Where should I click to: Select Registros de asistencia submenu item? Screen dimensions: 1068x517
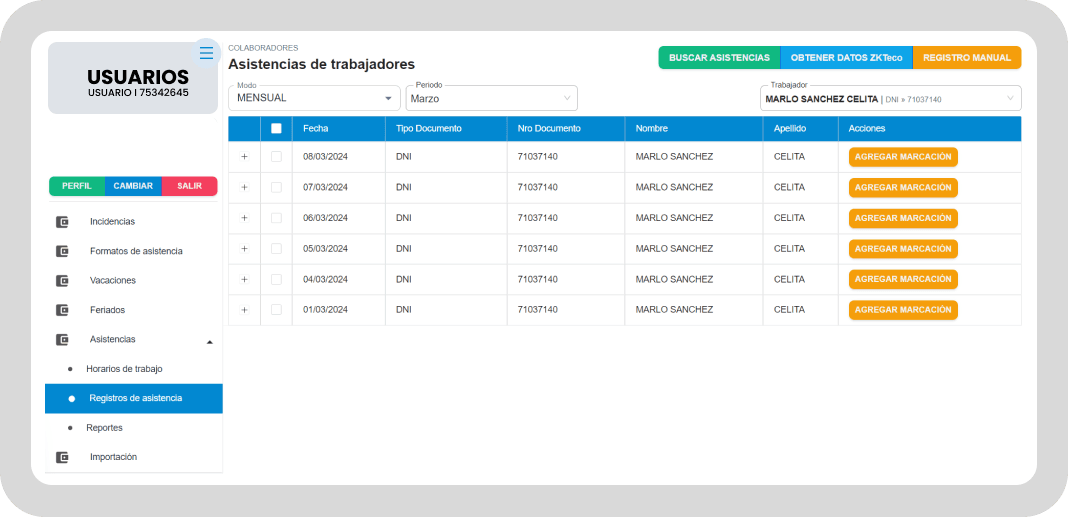(x=134, y=398)
